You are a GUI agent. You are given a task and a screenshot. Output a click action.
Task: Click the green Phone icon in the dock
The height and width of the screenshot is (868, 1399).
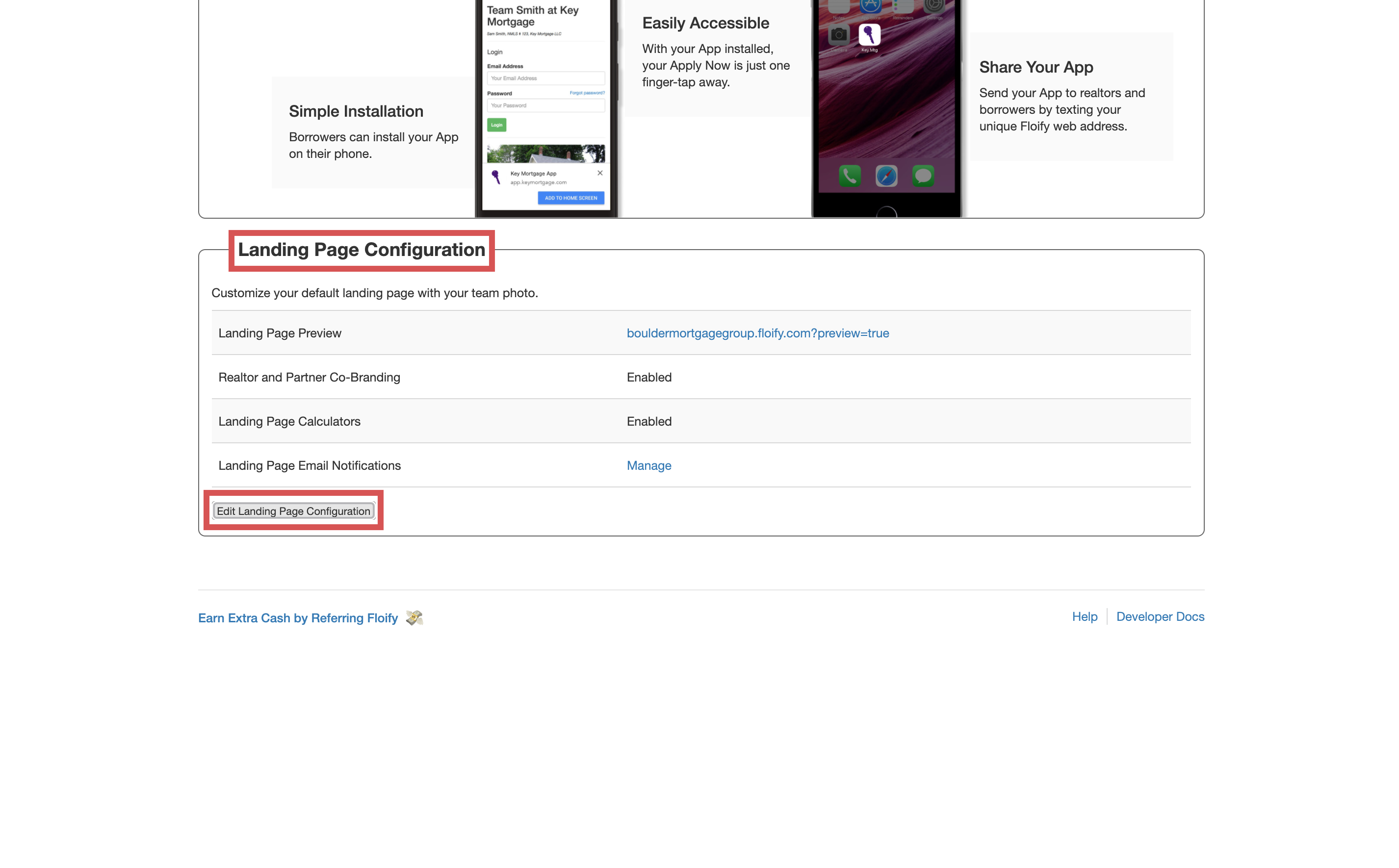click(x=850, y=176)
